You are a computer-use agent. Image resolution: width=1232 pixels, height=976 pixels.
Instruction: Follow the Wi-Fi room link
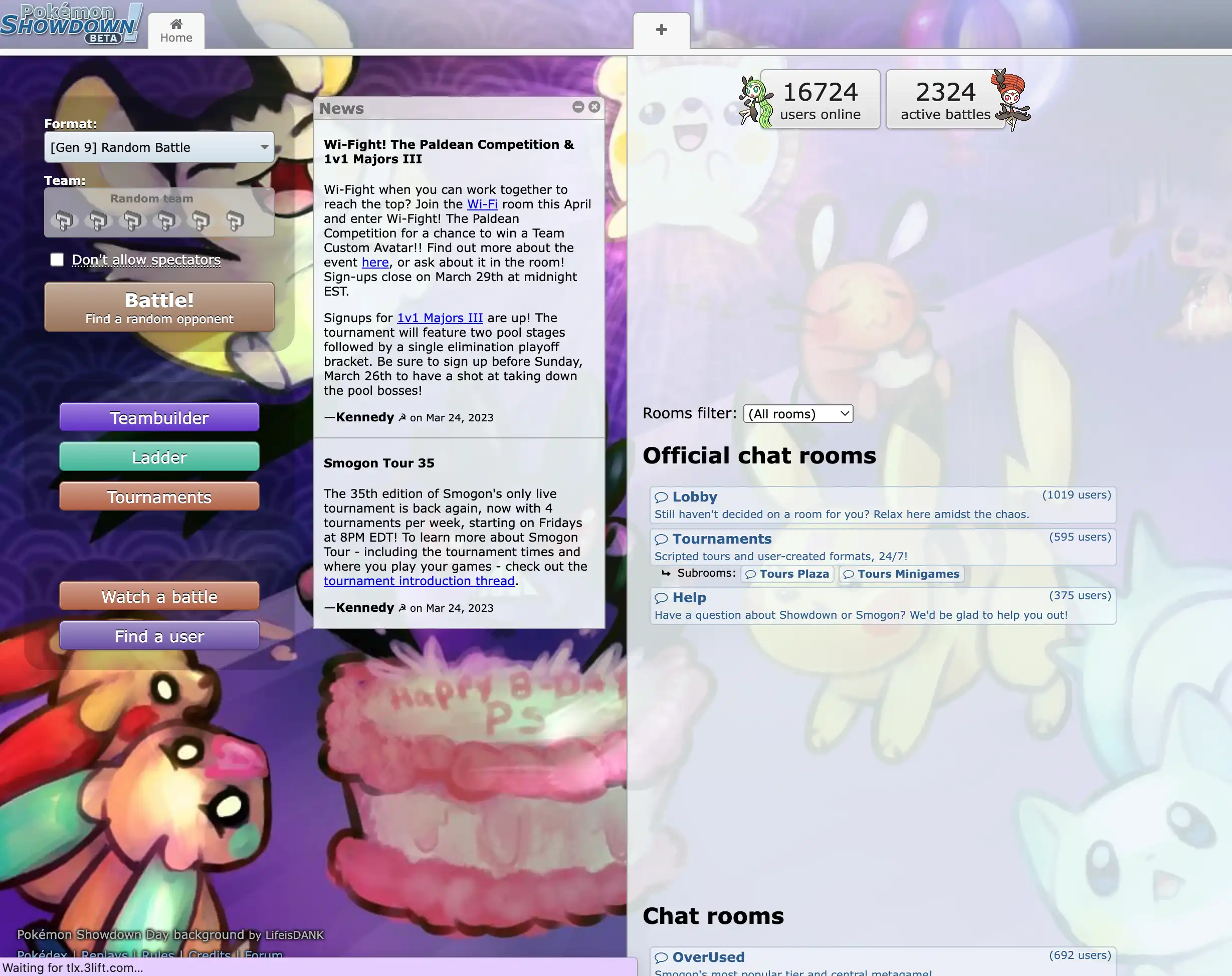[x=482, y=204]
